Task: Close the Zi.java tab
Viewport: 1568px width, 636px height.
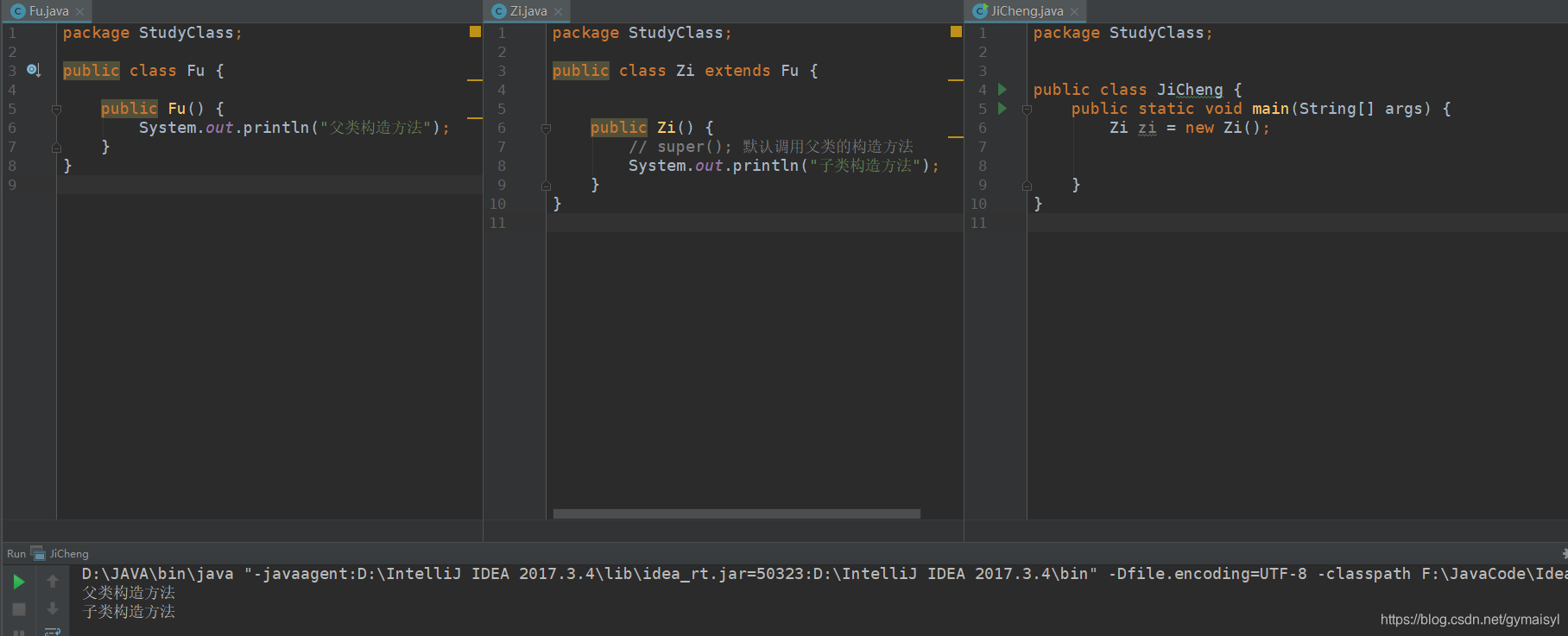Action: coord(558,12)
